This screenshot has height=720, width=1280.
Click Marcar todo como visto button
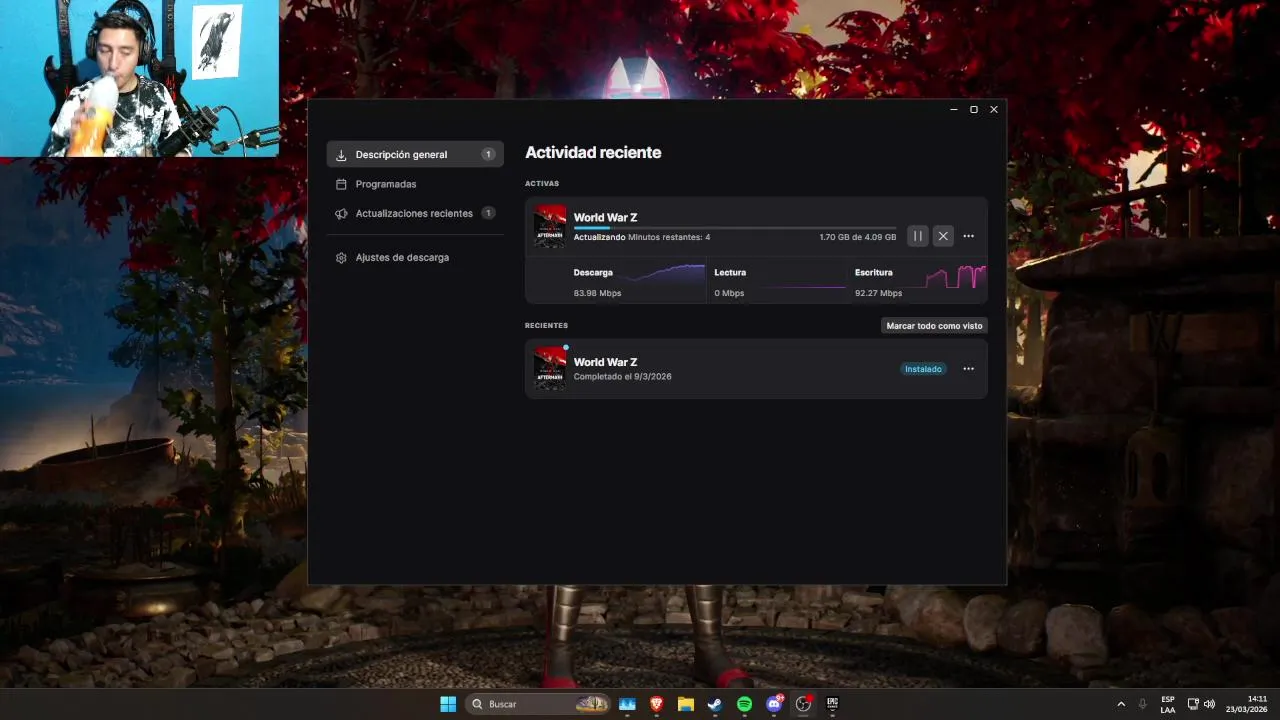(x=935, y=325)
